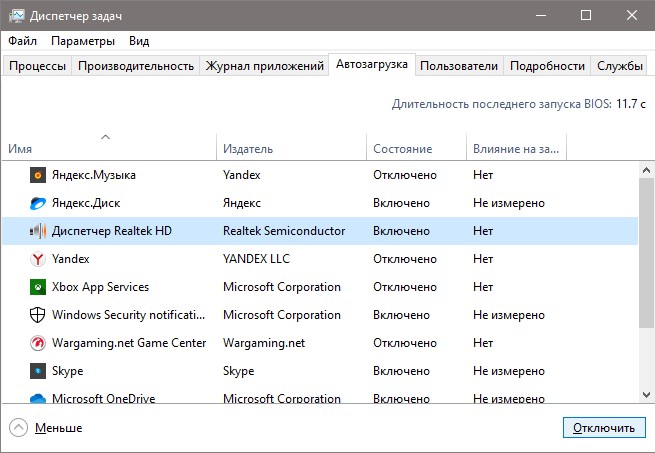Open the Подробности tab
This screenshot has width=655, height=453.
(547, 66)
